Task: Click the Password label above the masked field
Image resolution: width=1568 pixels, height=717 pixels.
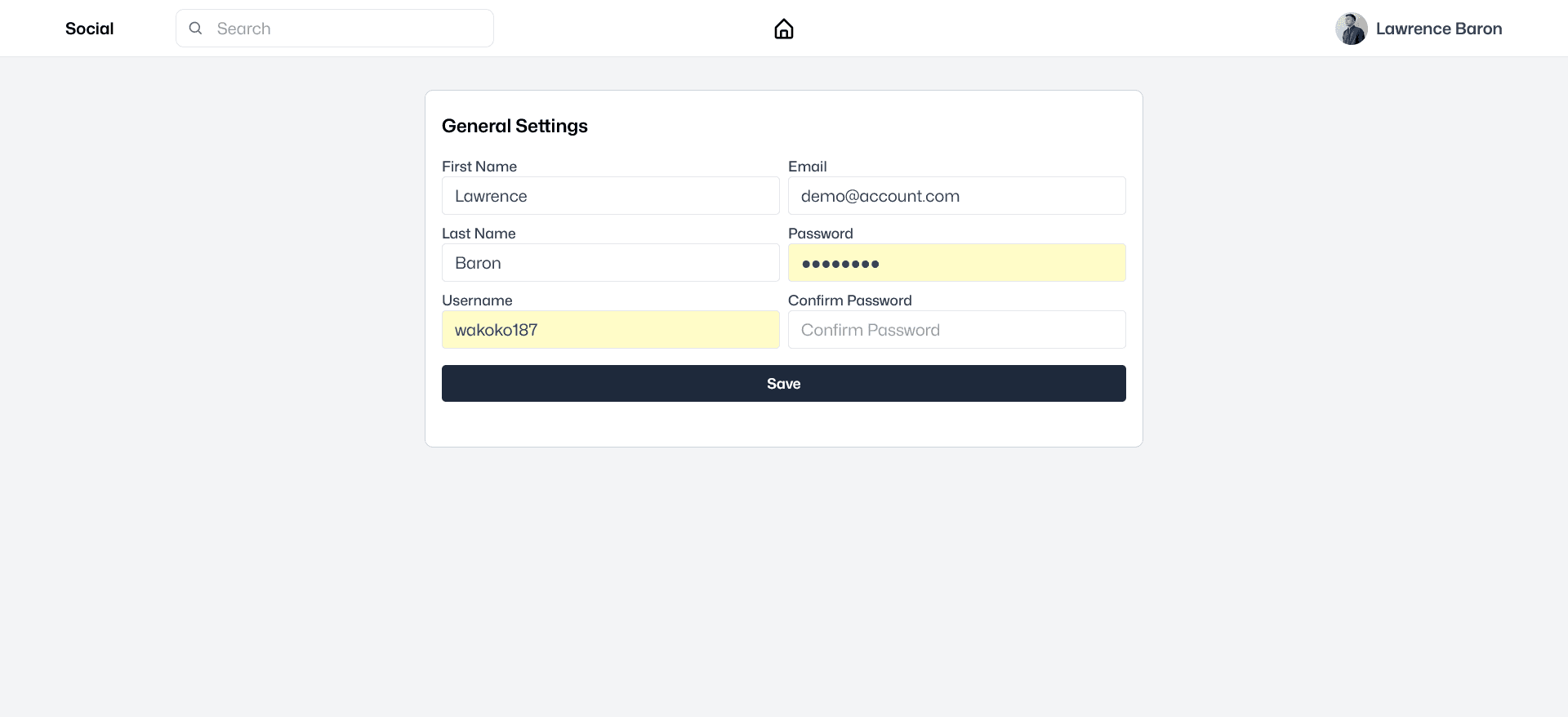Action: (821, 234)
